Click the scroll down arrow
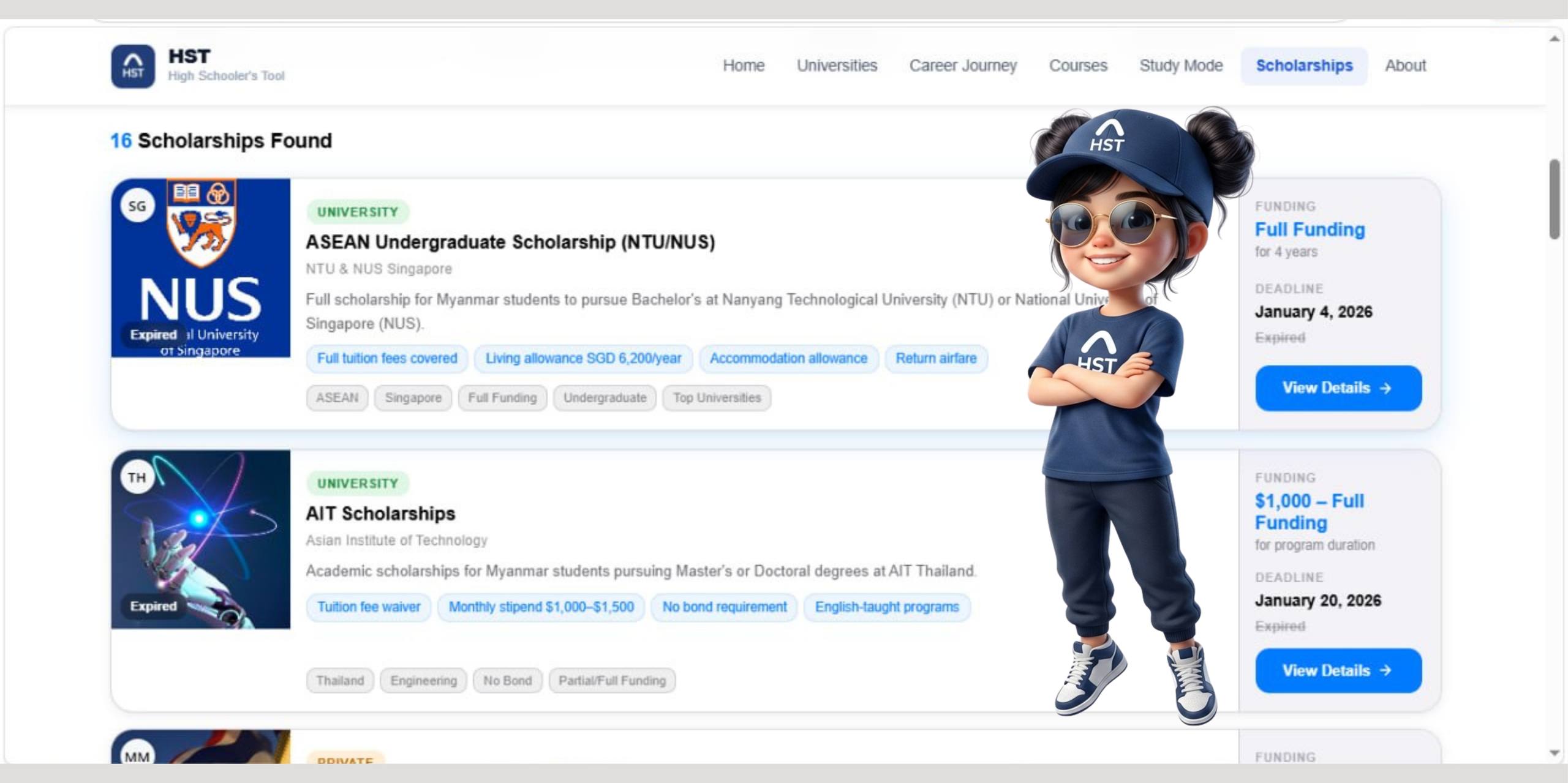 click(1555, 753)
